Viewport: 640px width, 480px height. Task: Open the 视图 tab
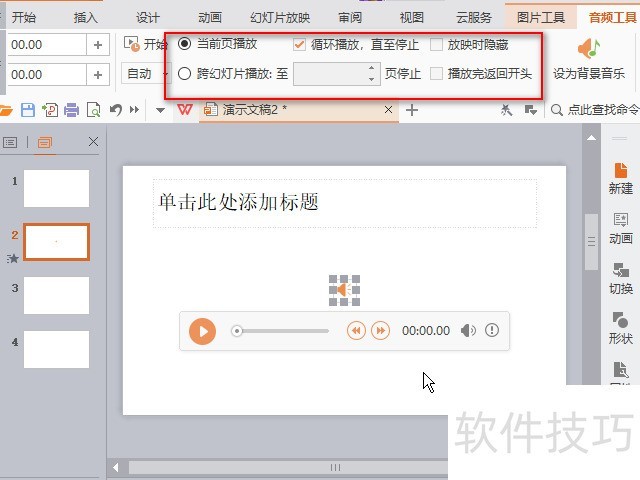(412, 18)
